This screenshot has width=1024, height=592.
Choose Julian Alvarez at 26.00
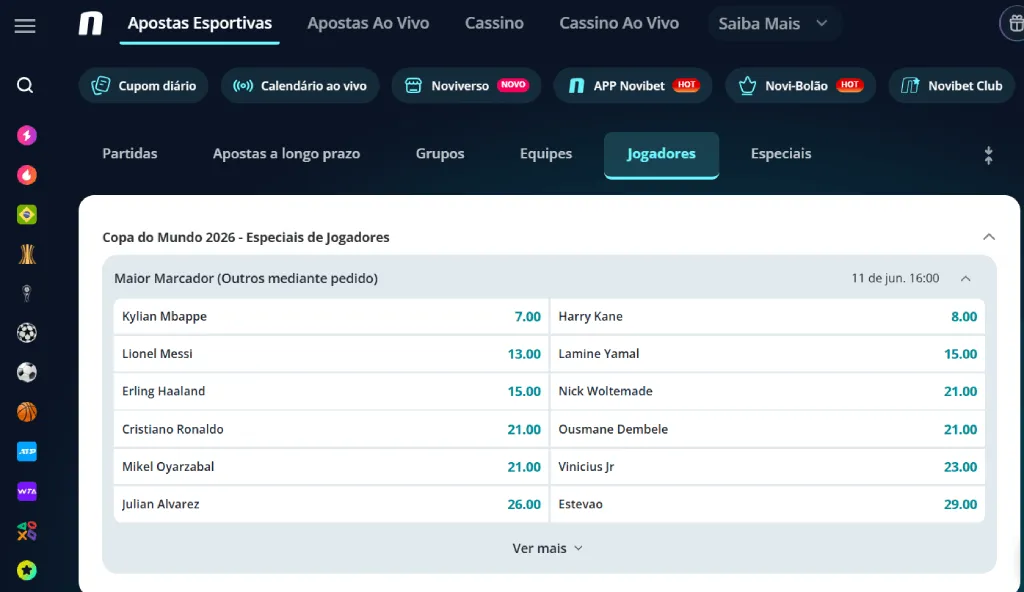tap(331, 504)
